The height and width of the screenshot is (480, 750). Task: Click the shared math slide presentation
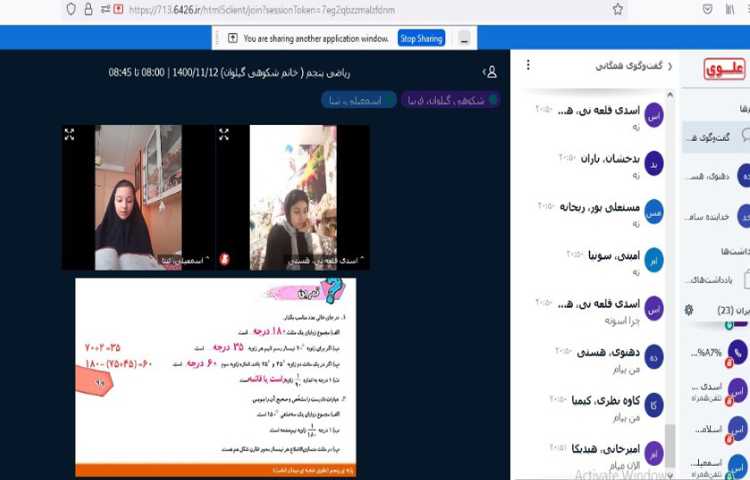216,377
